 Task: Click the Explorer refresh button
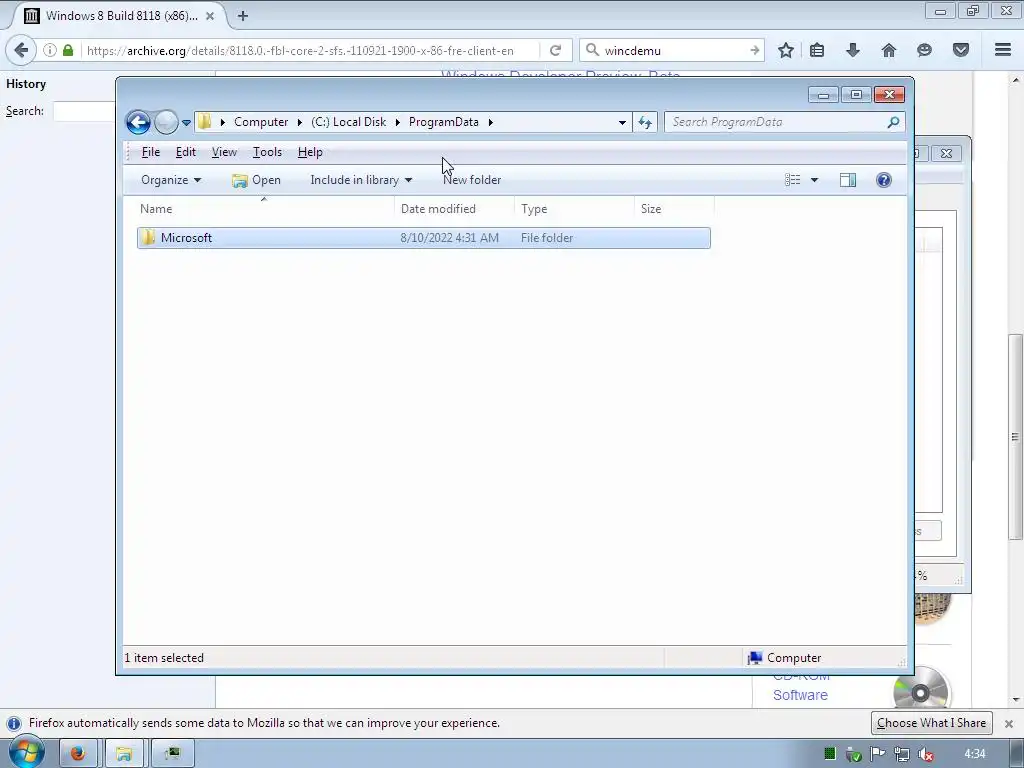click(645, 122)
